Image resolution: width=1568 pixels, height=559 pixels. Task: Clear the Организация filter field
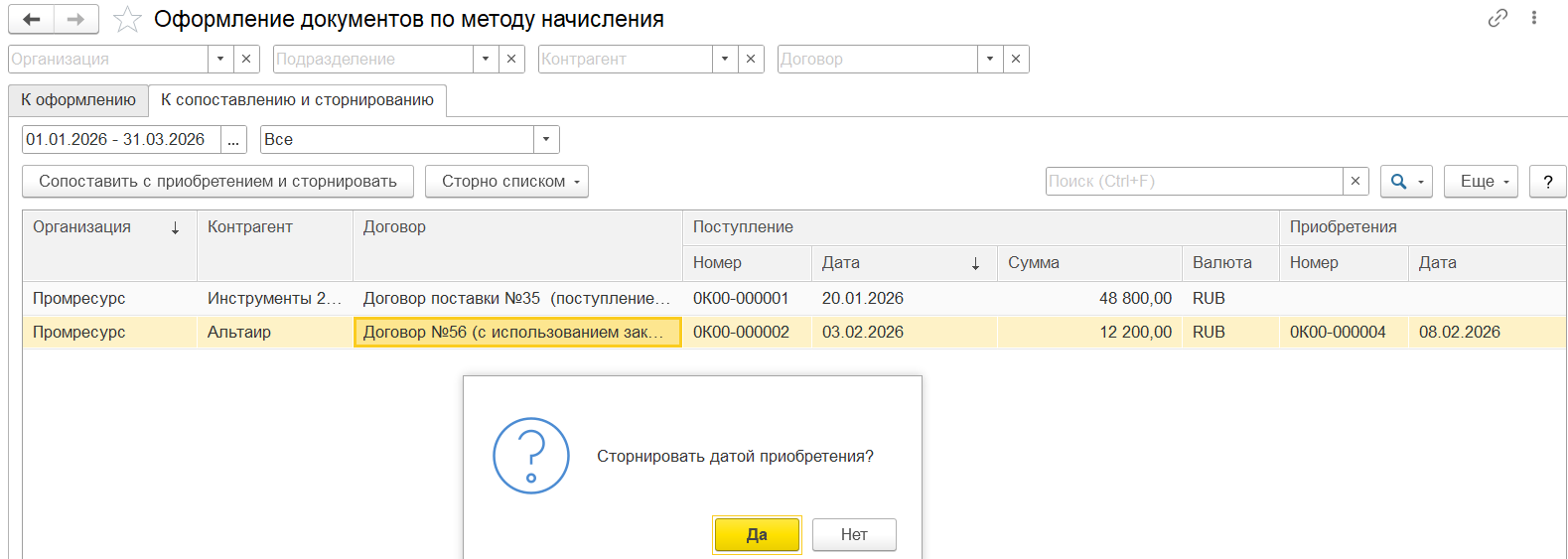click(x=246, y=59)
